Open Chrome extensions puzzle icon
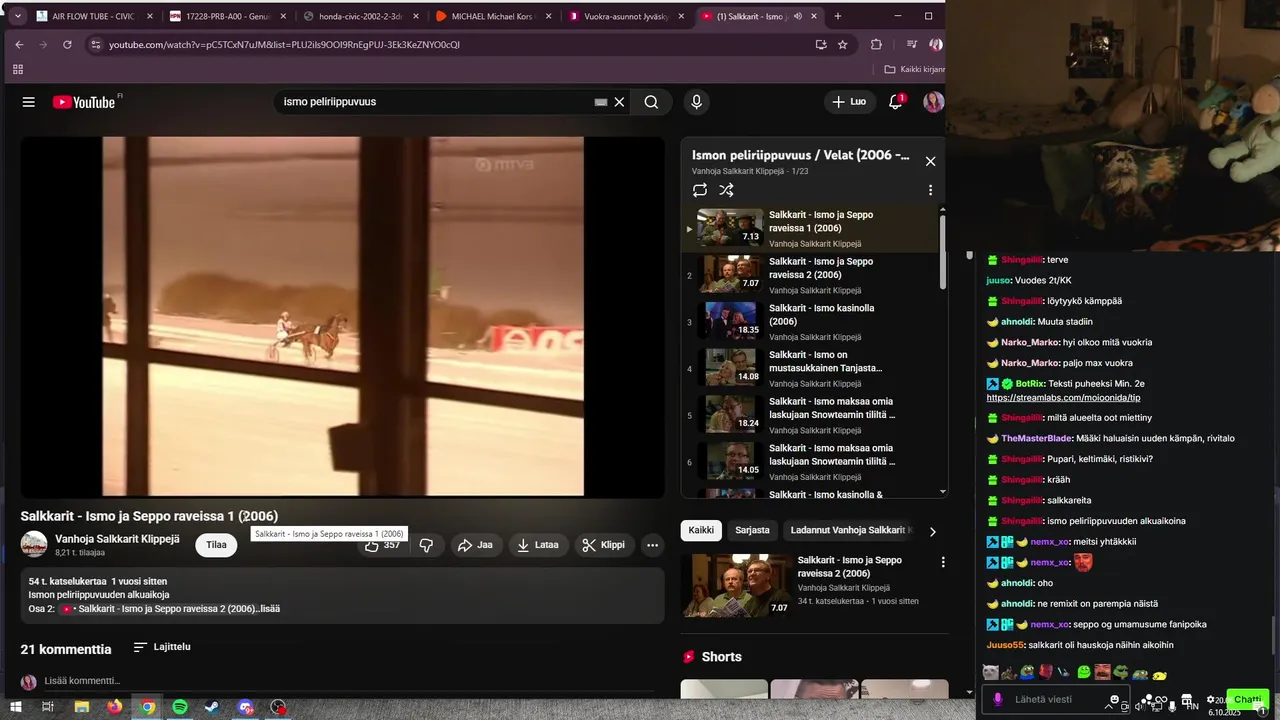 pyautogui.click(x=876, y=44)
